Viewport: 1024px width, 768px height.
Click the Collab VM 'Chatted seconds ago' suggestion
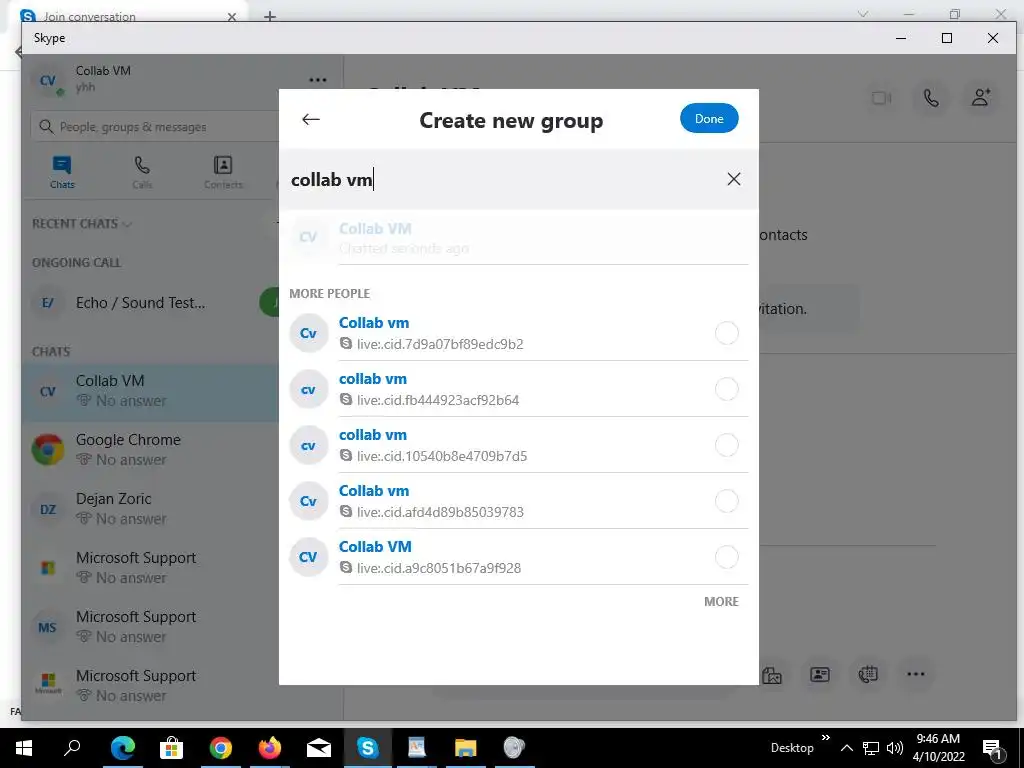pyautogui.click(x=519, y=237)
